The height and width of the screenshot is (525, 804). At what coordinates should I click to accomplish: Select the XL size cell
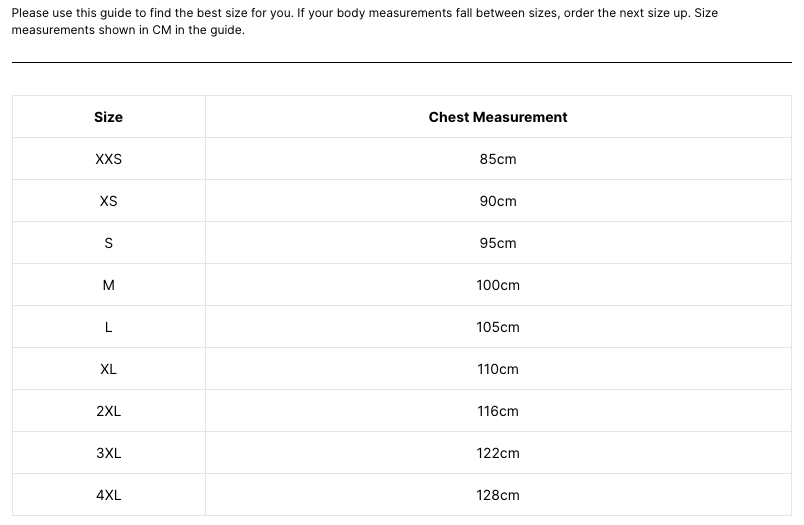pyautogui.click(x=108, y=369)
